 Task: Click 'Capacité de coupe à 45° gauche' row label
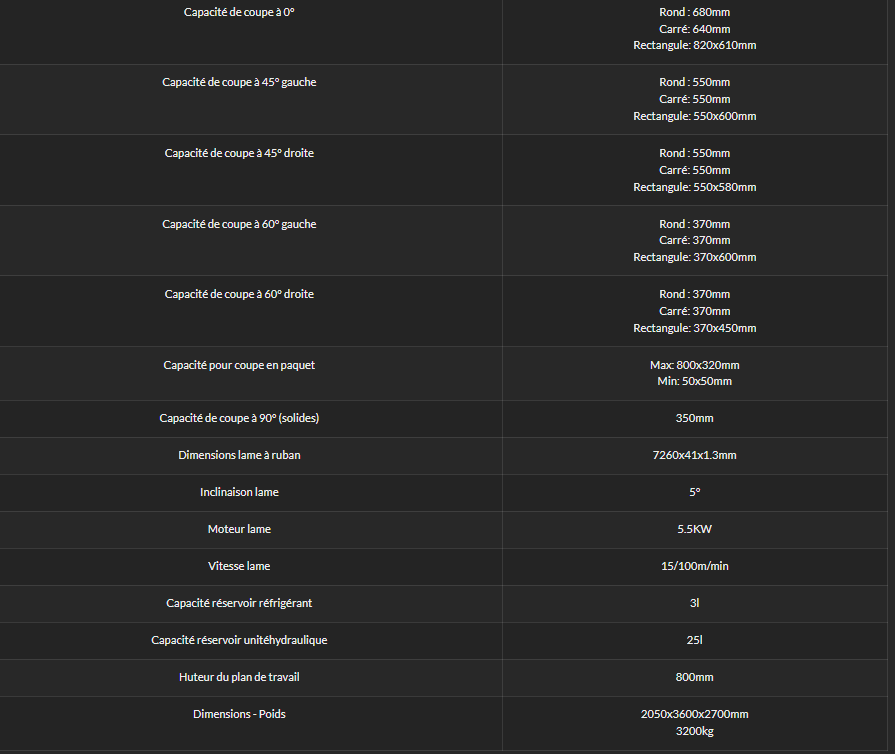pyautogui.click(x=239, y=82)
